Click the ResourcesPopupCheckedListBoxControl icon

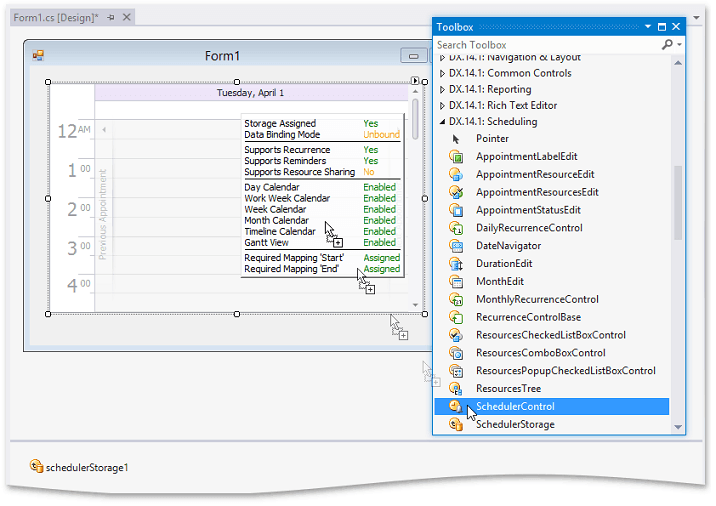click(x=456, y=371)
